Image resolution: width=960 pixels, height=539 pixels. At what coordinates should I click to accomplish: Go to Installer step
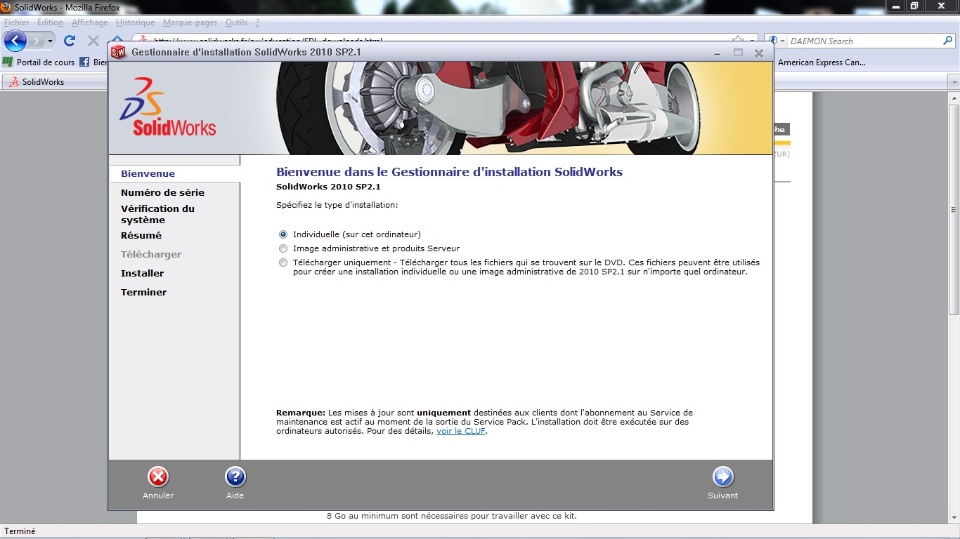pyautogui.click(x=142, y=273)
